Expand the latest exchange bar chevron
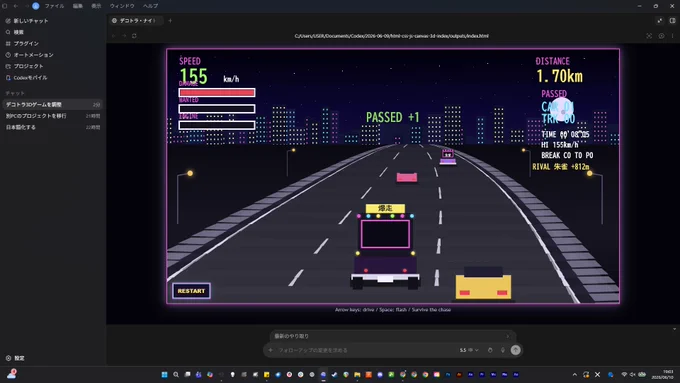This screenshot has height=383, width=680. [507, 336]
